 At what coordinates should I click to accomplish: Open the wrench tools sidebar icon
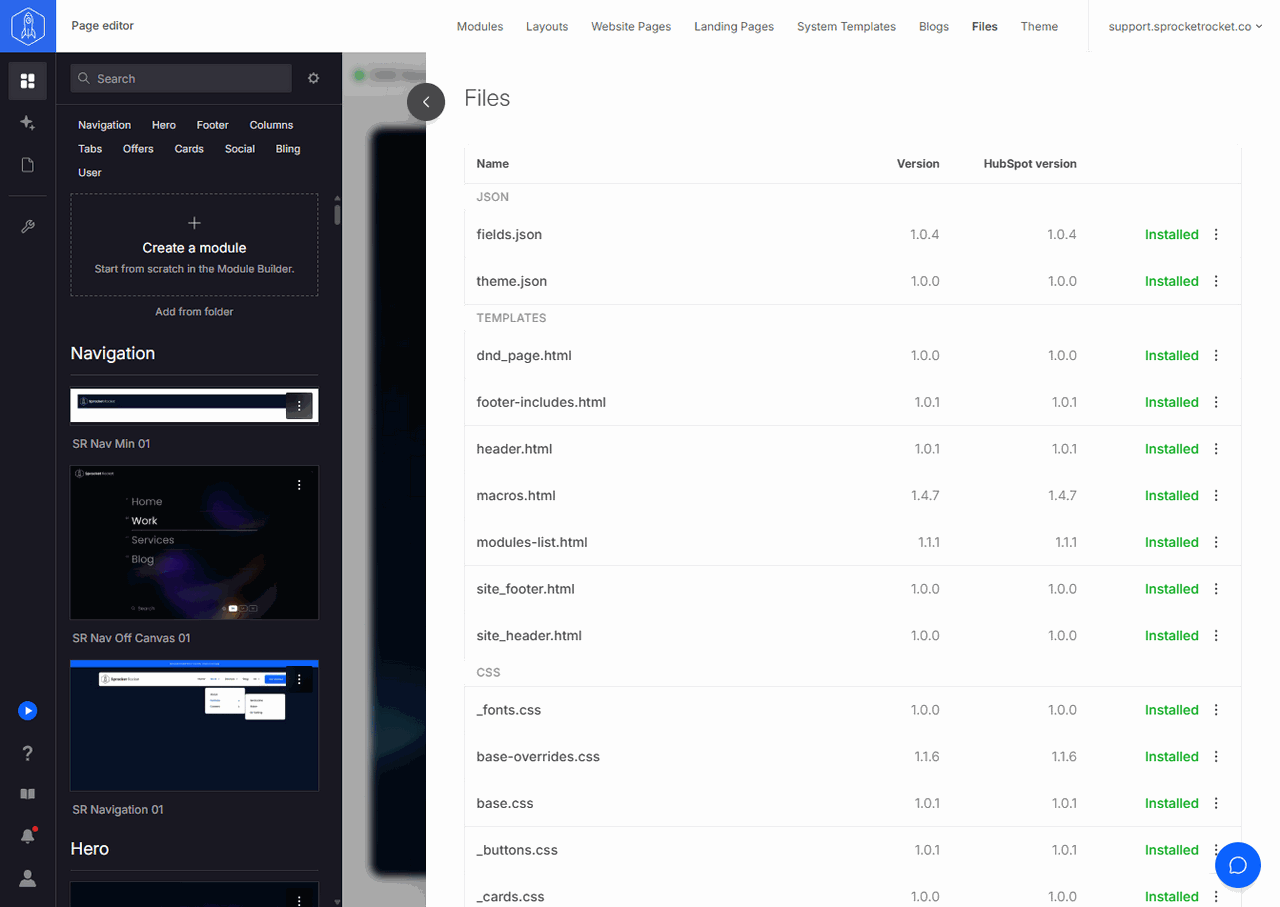click(28, 227)
